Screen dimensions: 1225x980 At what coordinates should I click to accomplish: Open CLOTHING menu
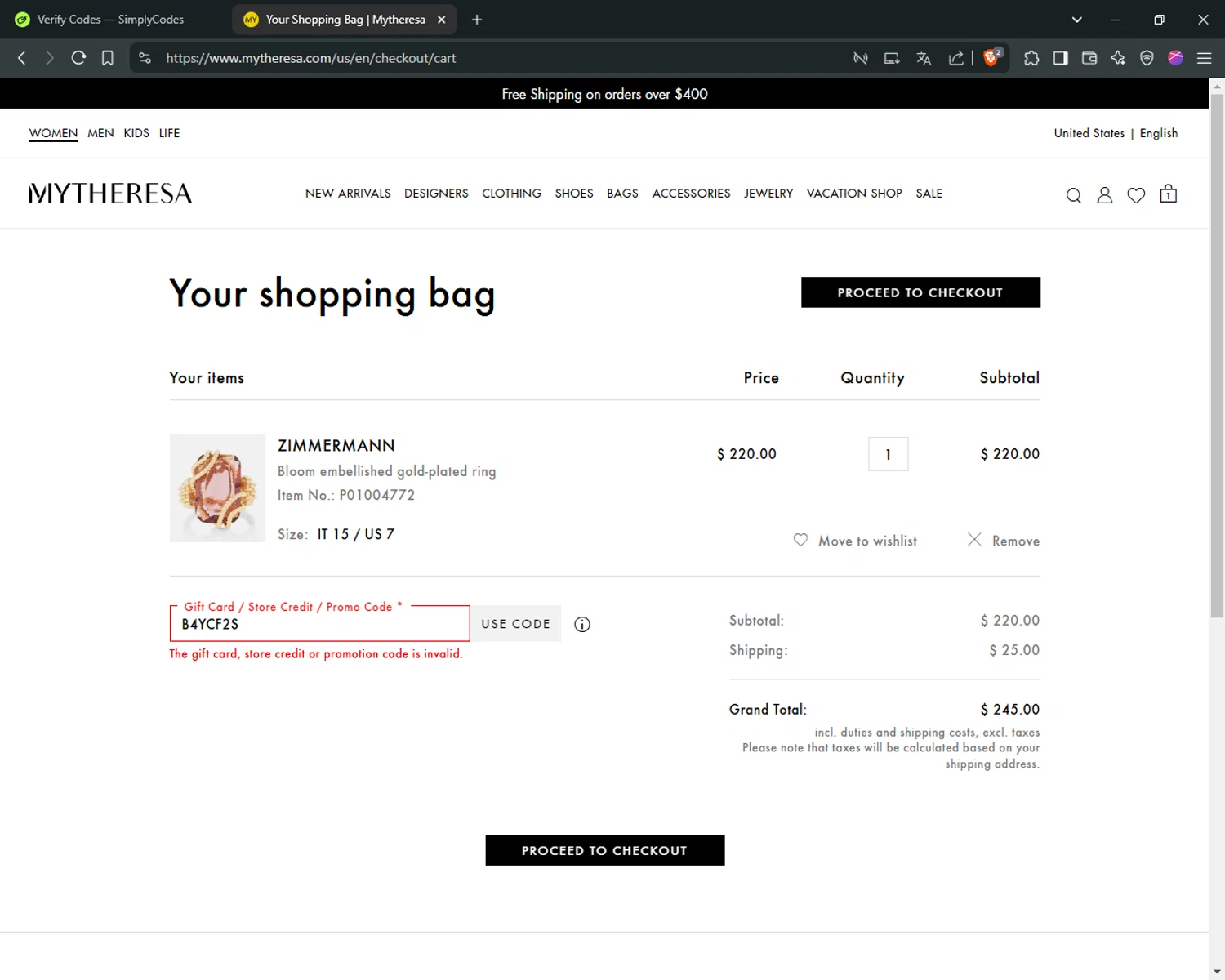[511, 194]
